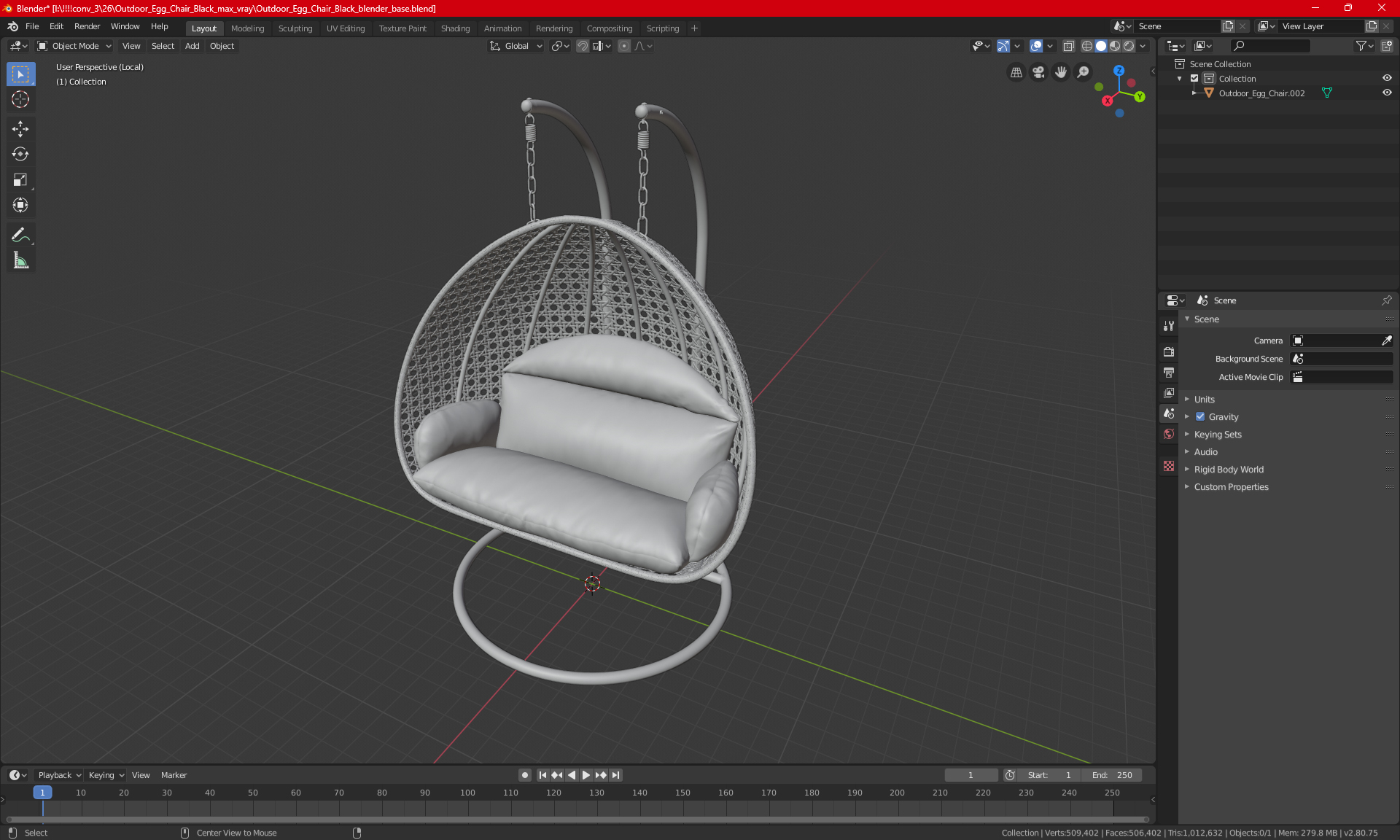
Task: Expand the Rigid Body World panel
Action: 1228,470
